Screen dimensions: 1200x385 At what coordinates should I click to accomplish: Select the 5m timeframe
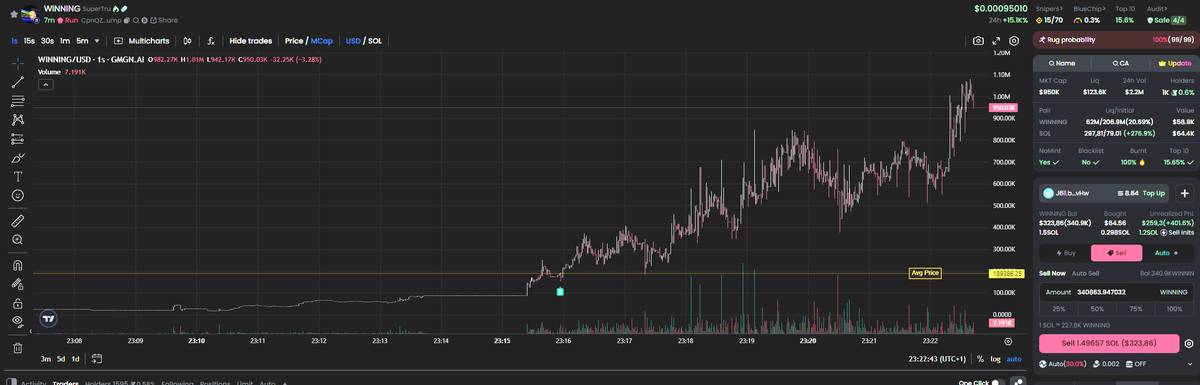[x=82, y=41]
